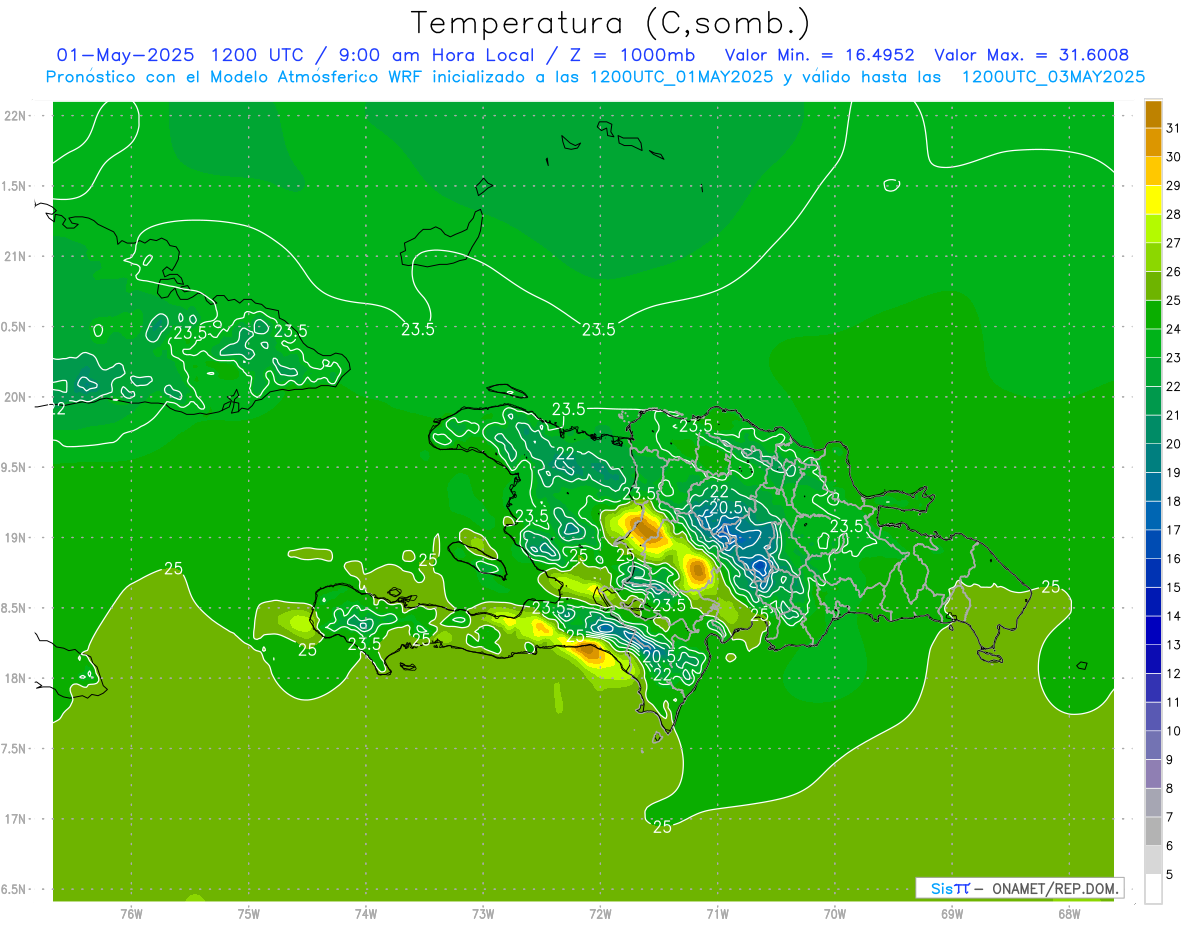Screen dimensions: 1200x927
Task: Click the "19N" latitude axis label
Action: tap(16, 537)
